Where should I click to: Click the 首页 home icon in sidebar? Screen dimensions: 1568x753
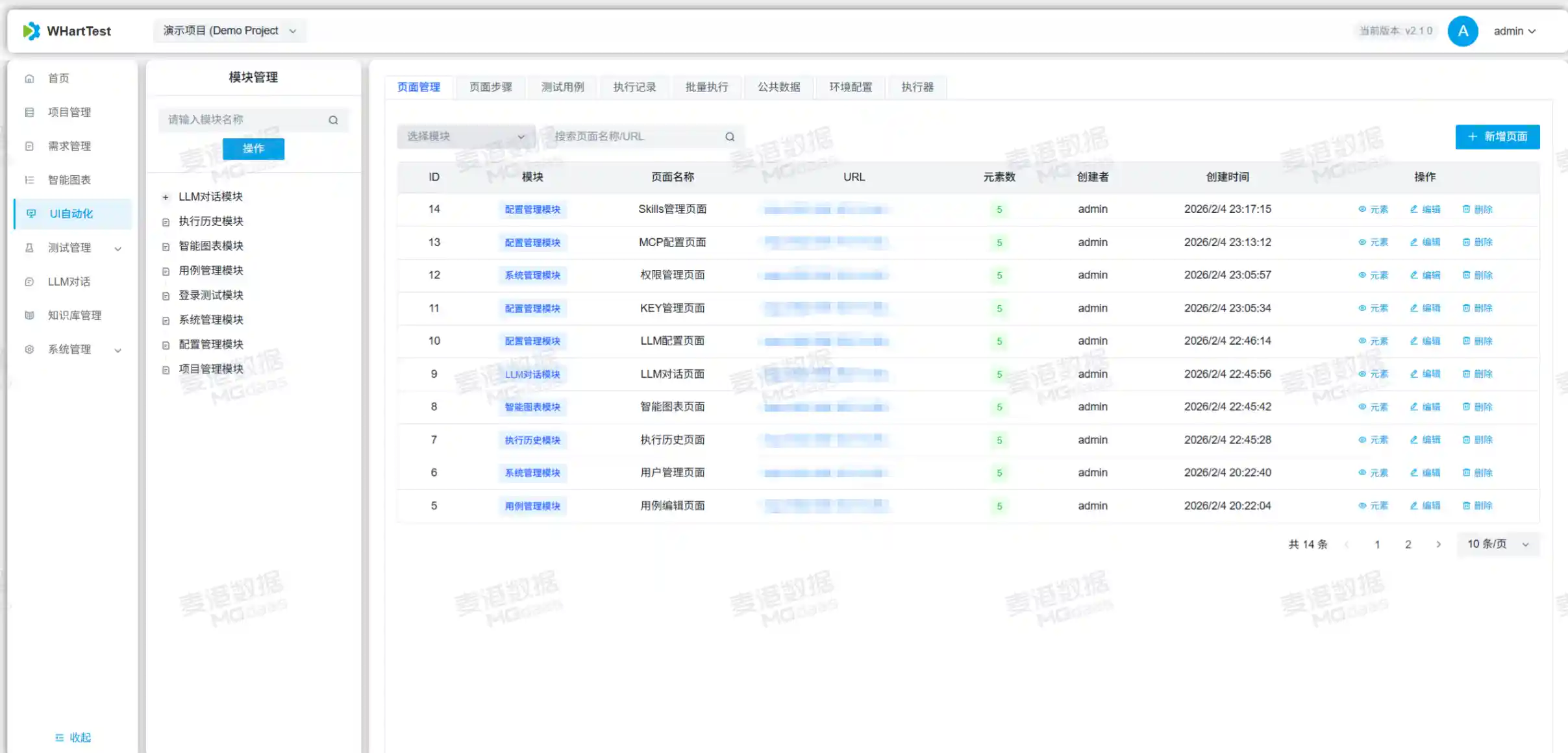pos(29,79)
